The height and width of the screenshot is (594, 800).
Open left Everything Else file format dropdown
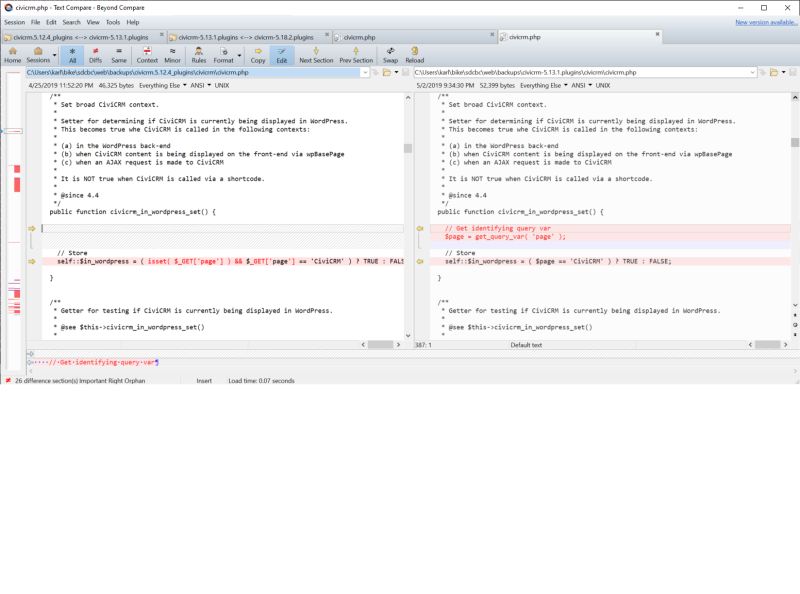pyautogui.click(x=162, y=86)
